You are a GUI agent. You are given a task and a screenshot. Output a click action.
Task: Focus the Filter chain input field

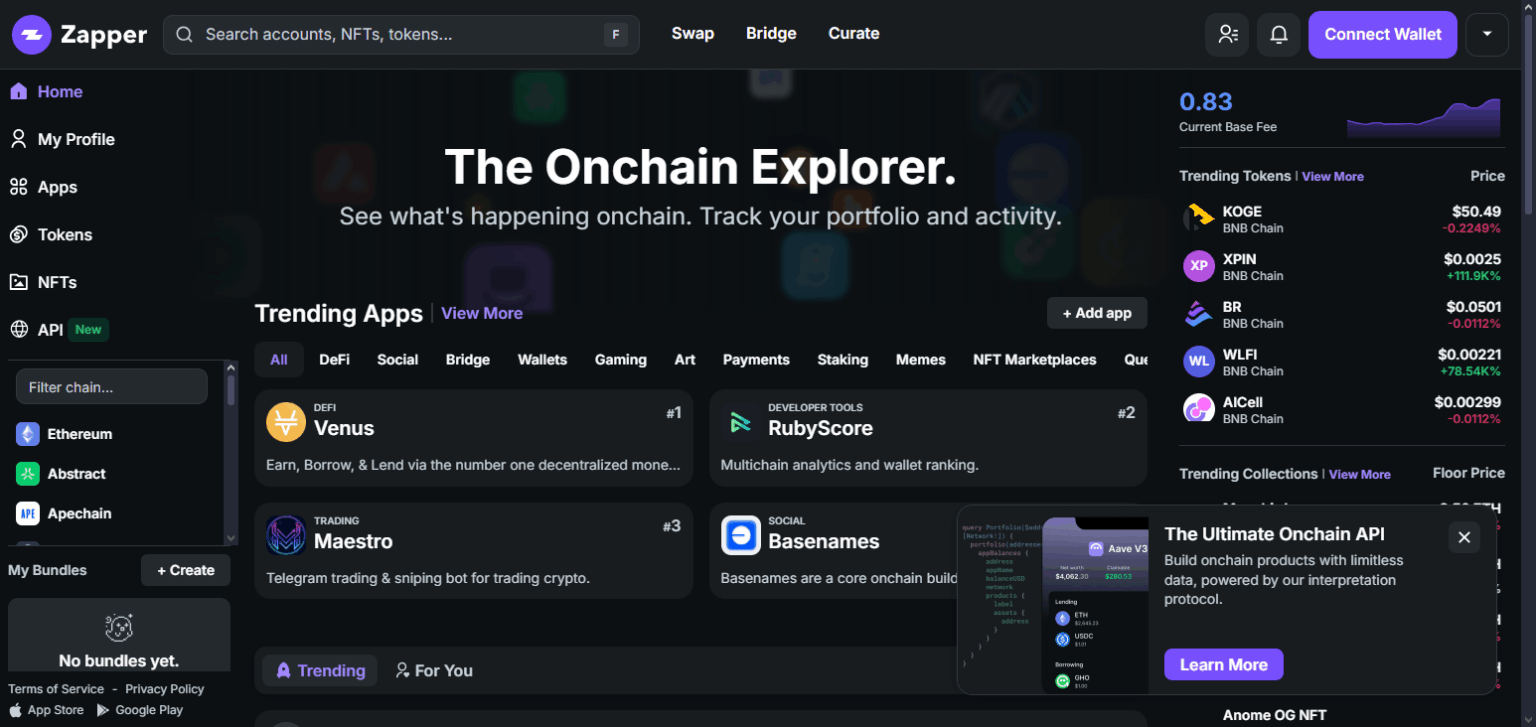[112, 387]
